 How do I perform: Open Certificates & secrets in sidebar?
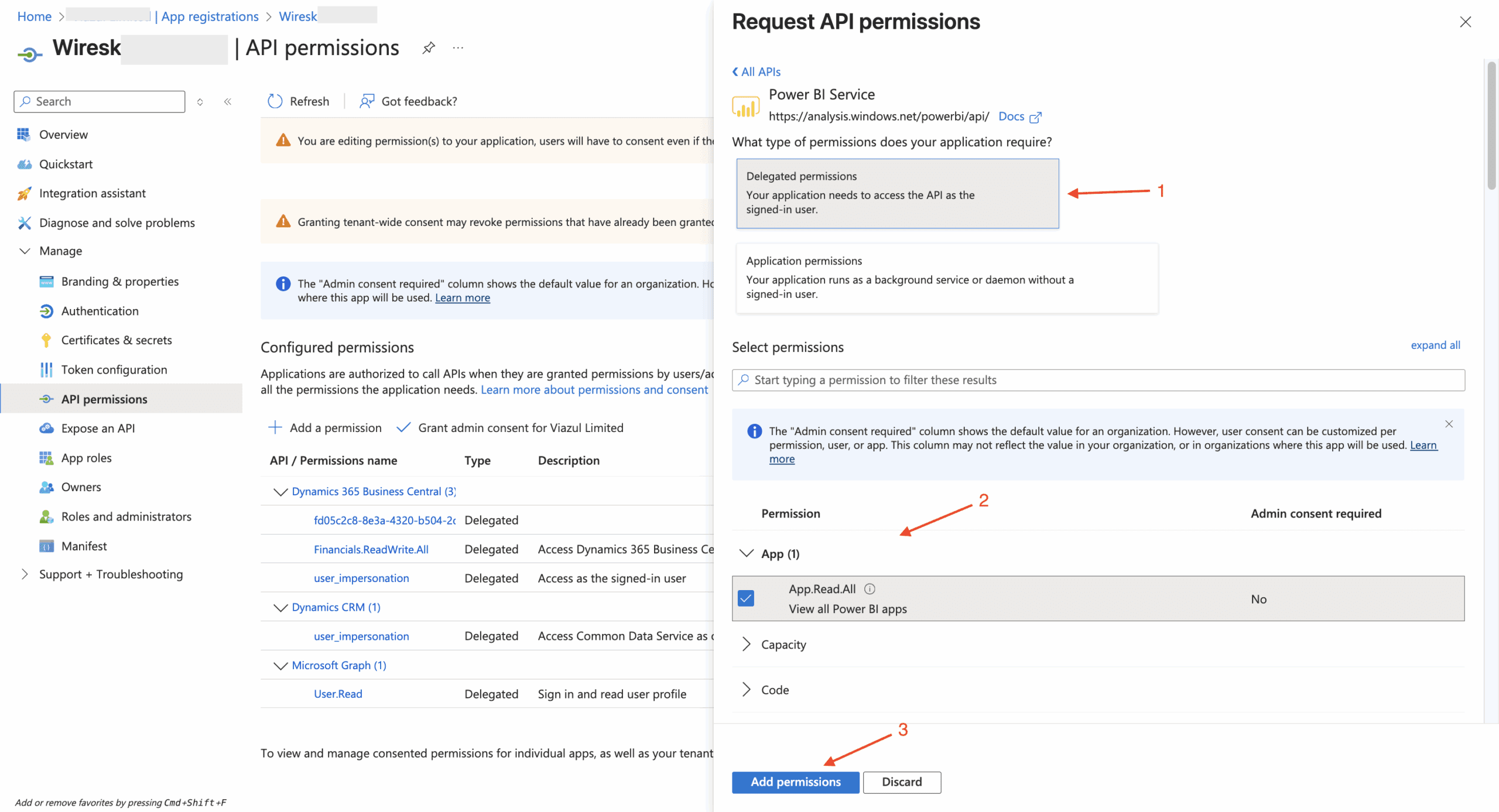[116, 340]
